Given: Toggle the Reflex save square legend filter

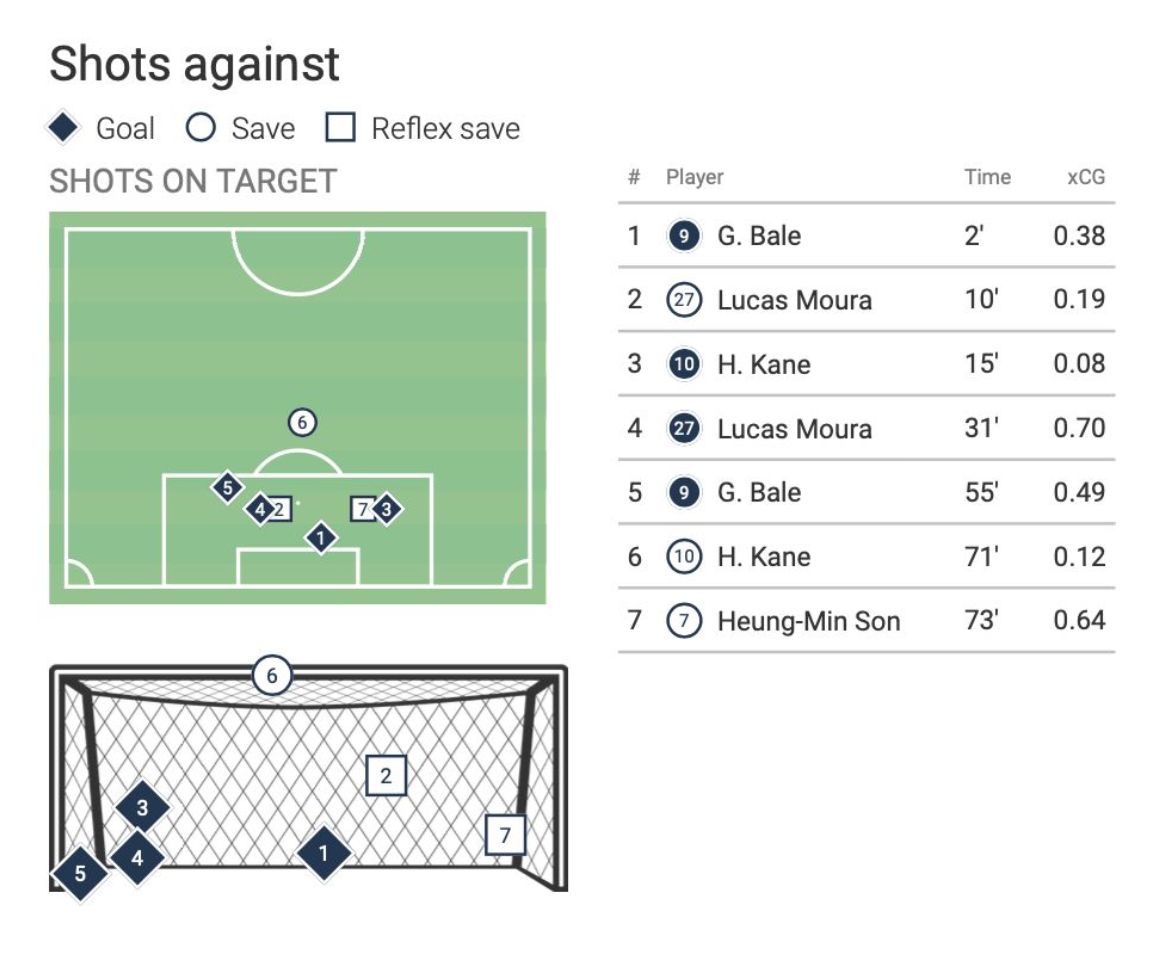Looking at the screenshot, I should click(342, 128).
